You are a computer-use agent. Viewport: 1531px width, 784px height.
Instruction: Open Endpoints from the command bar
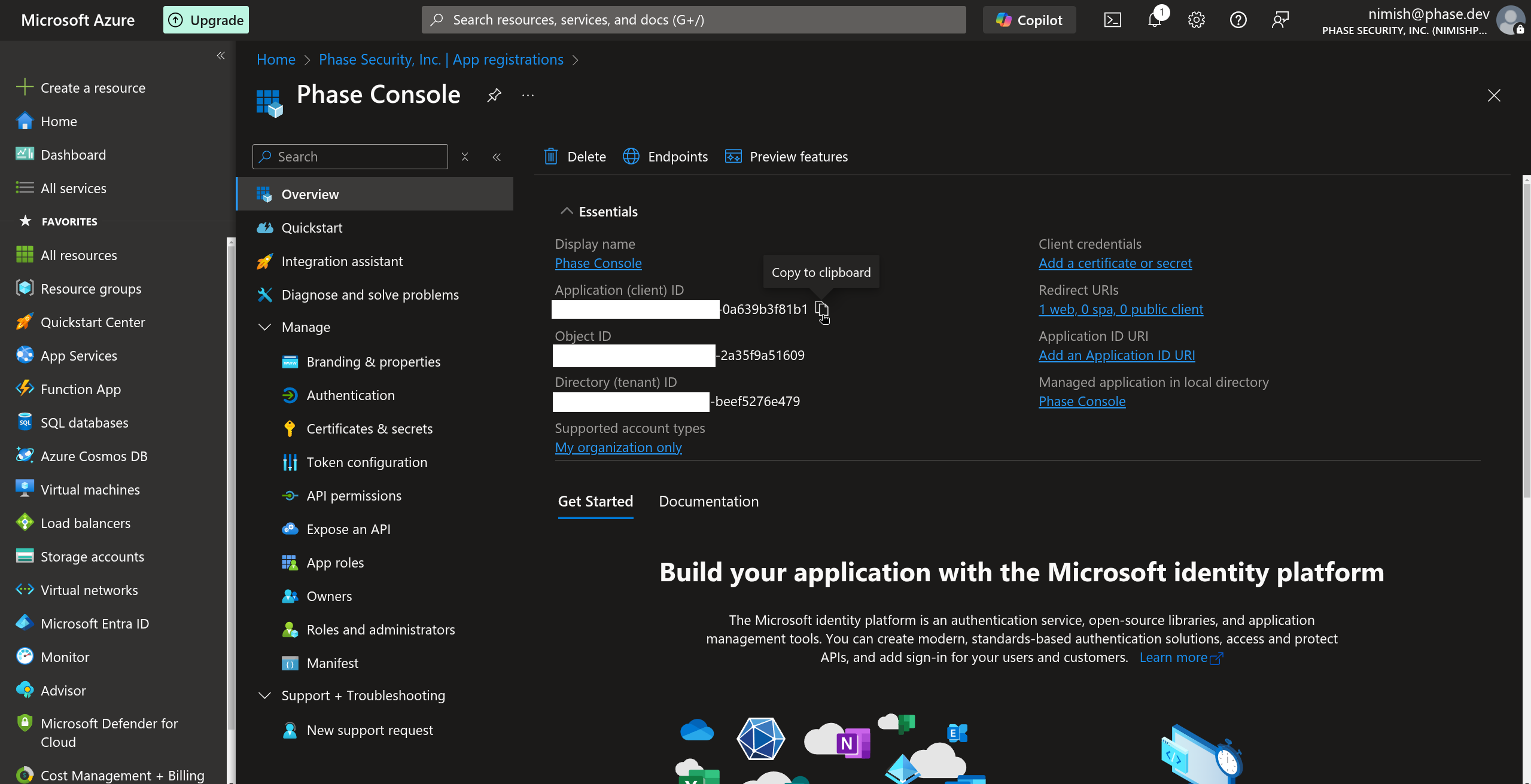665,156
